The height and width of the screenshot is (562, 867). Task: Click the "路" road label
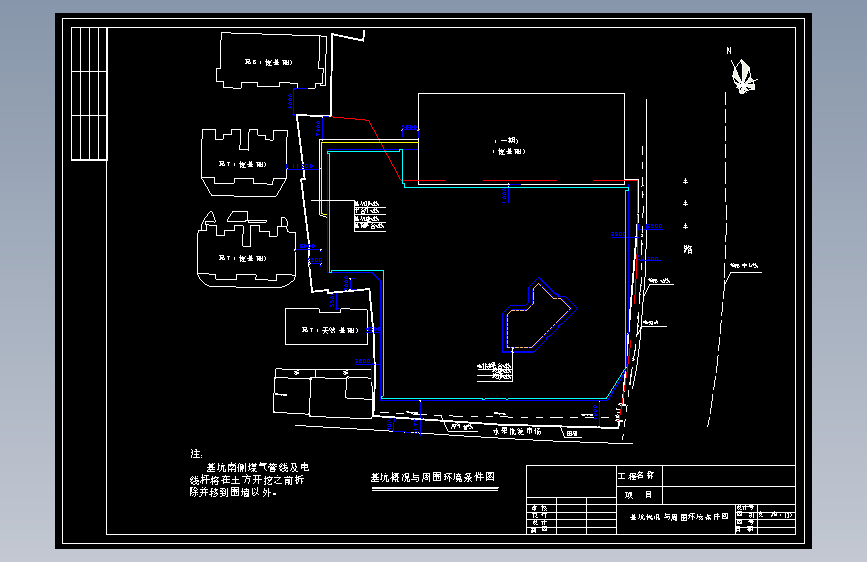click(x=688, y=249)
